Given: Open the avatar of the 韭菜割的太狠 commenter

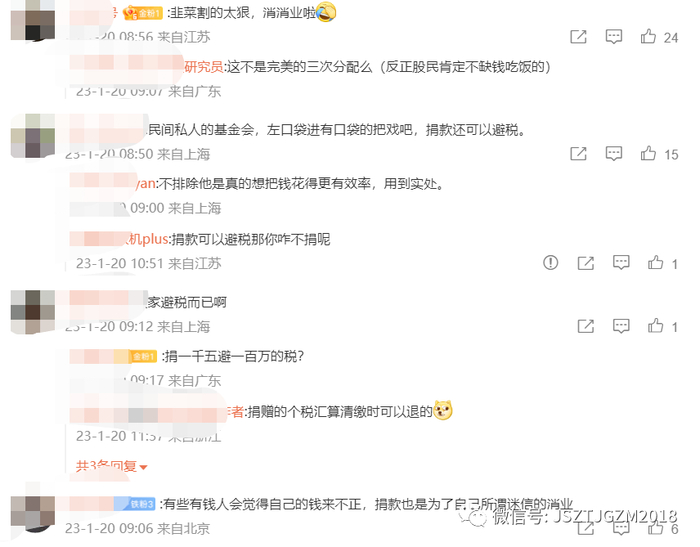Looking at the screenshot, I should tap(33, 21).
